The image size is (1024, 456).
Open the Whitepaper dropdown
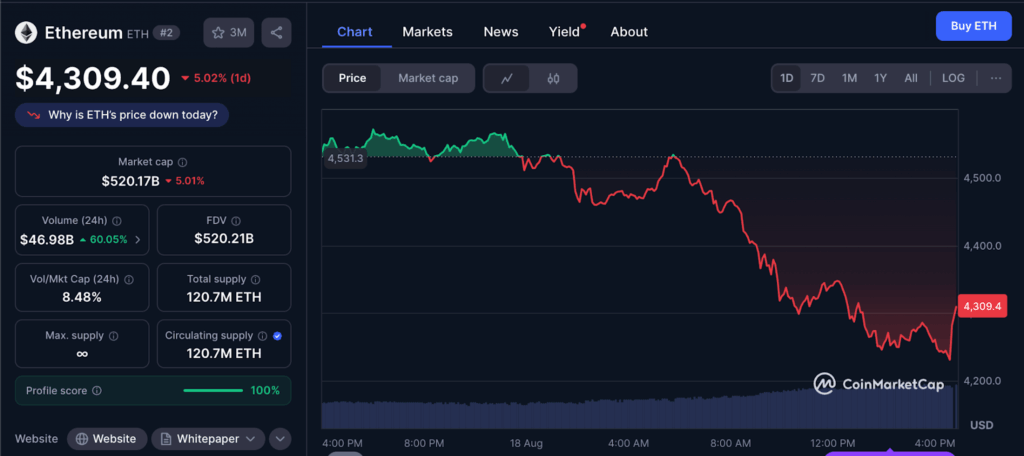(x=208, y=438)
